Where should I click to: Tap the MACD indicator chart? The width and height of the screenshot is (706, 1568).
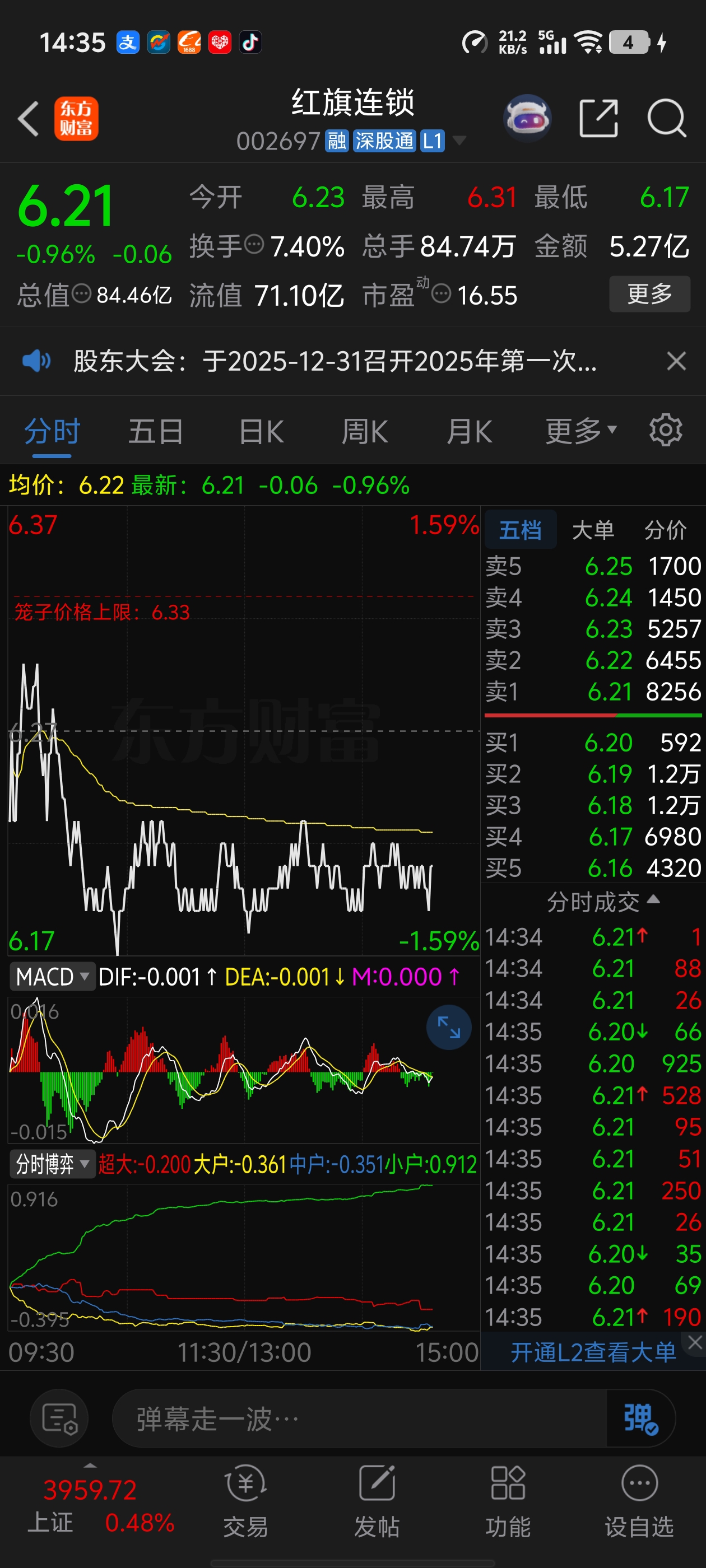pos(244,1070)
